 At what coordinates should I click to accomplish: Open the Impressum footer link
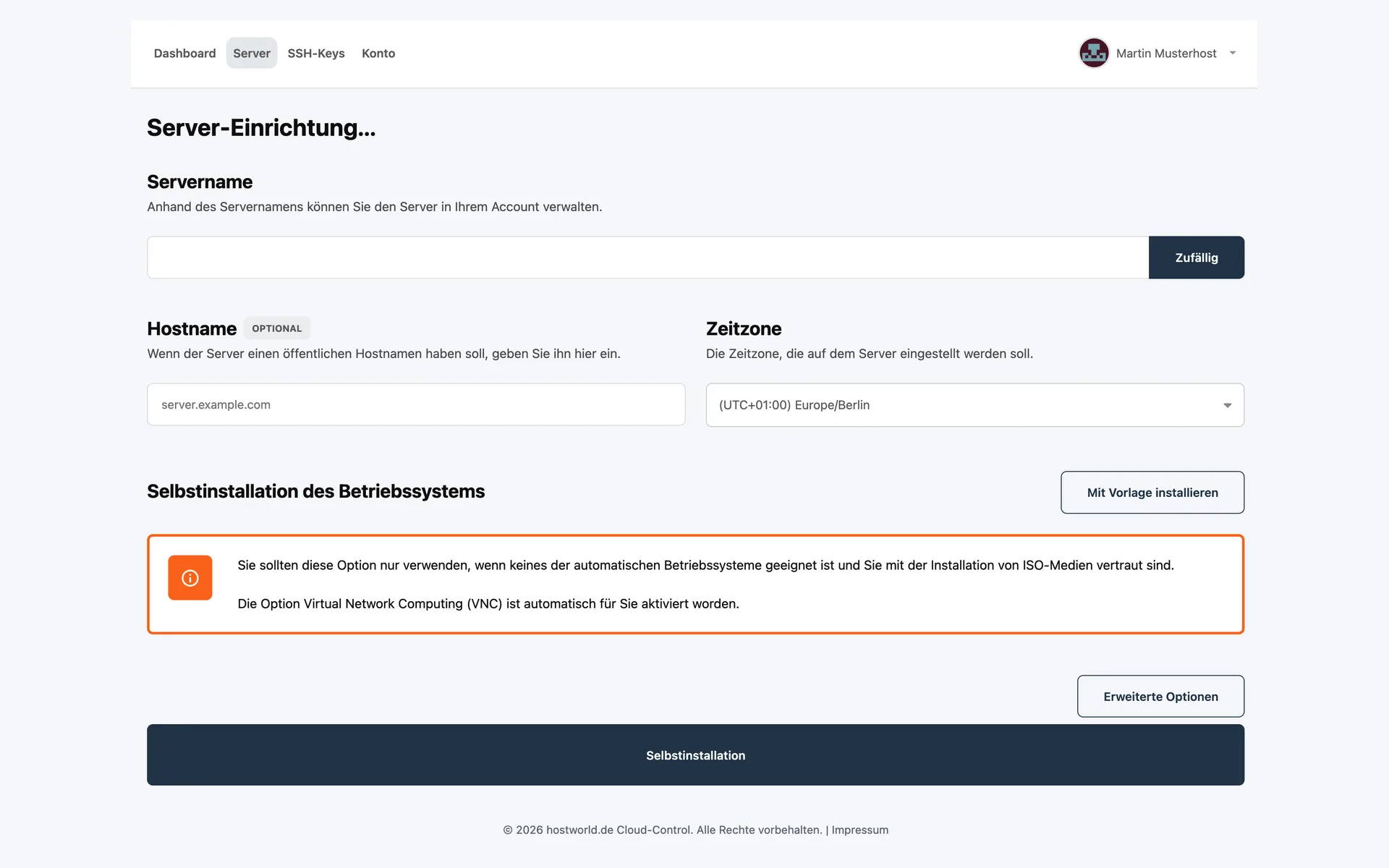[x=859, y=830]
